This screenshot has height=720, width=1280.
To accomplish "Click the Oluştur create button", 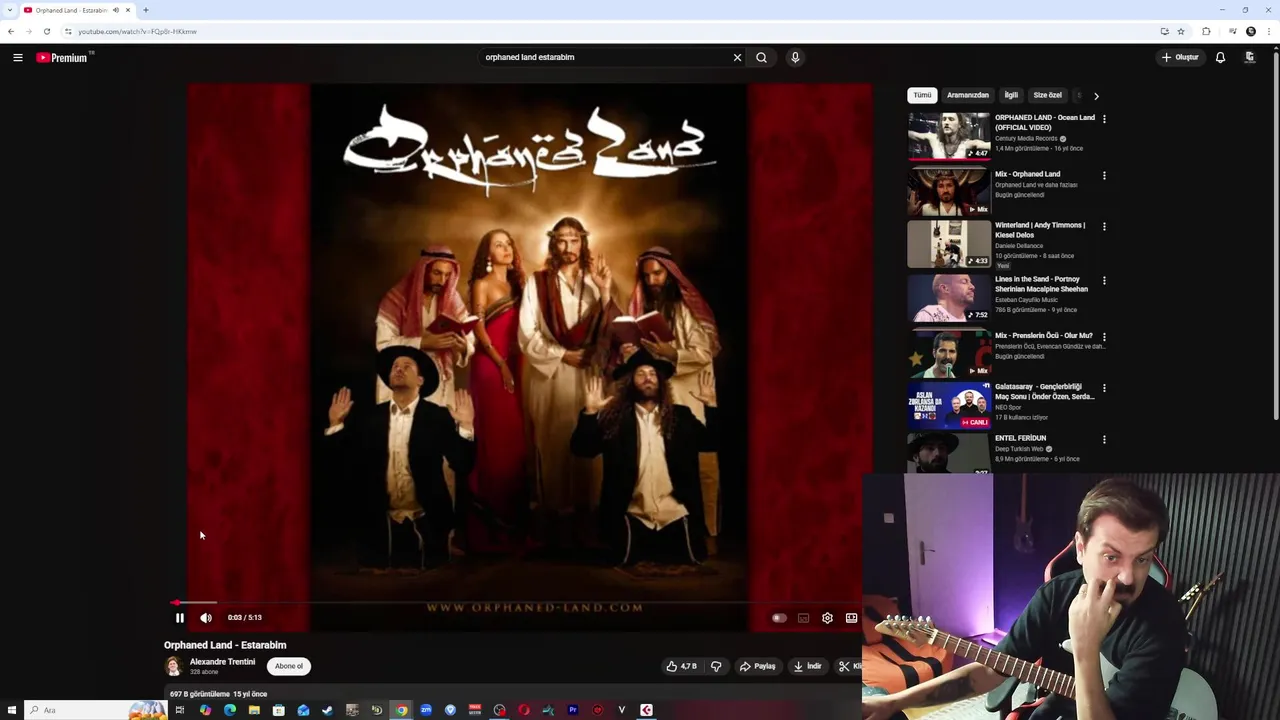I will coord(1180,57).
